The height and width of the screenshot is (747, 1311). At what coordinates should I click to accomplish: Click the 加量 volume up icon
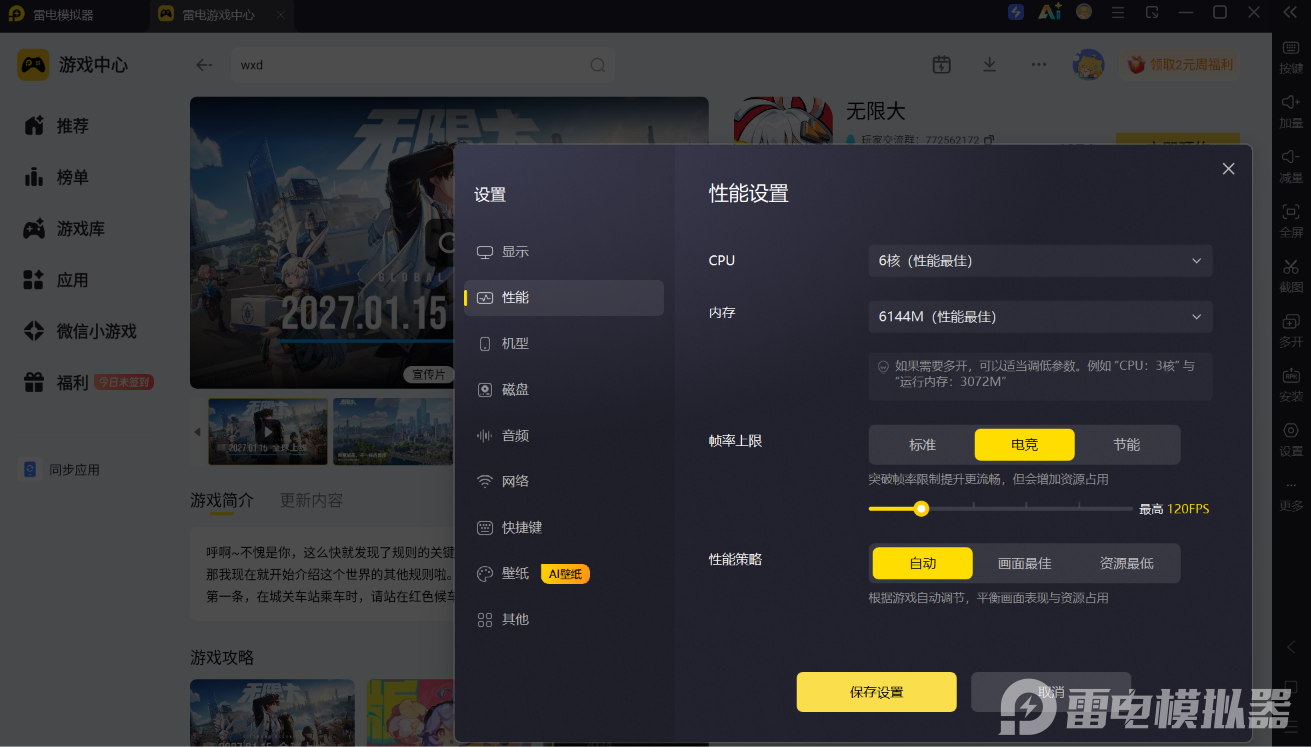click(1291, 102)
